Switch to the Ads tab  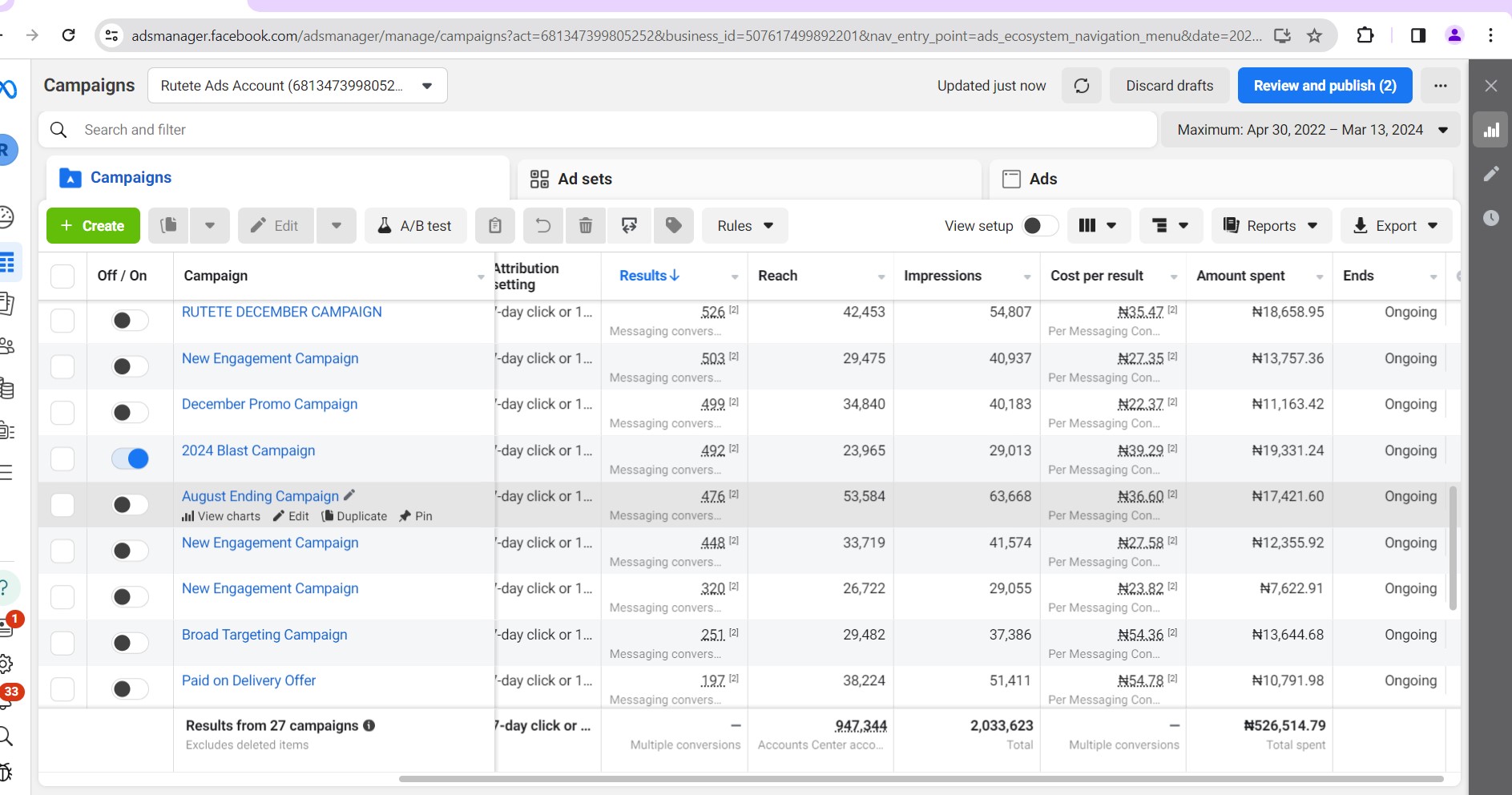1042,179
